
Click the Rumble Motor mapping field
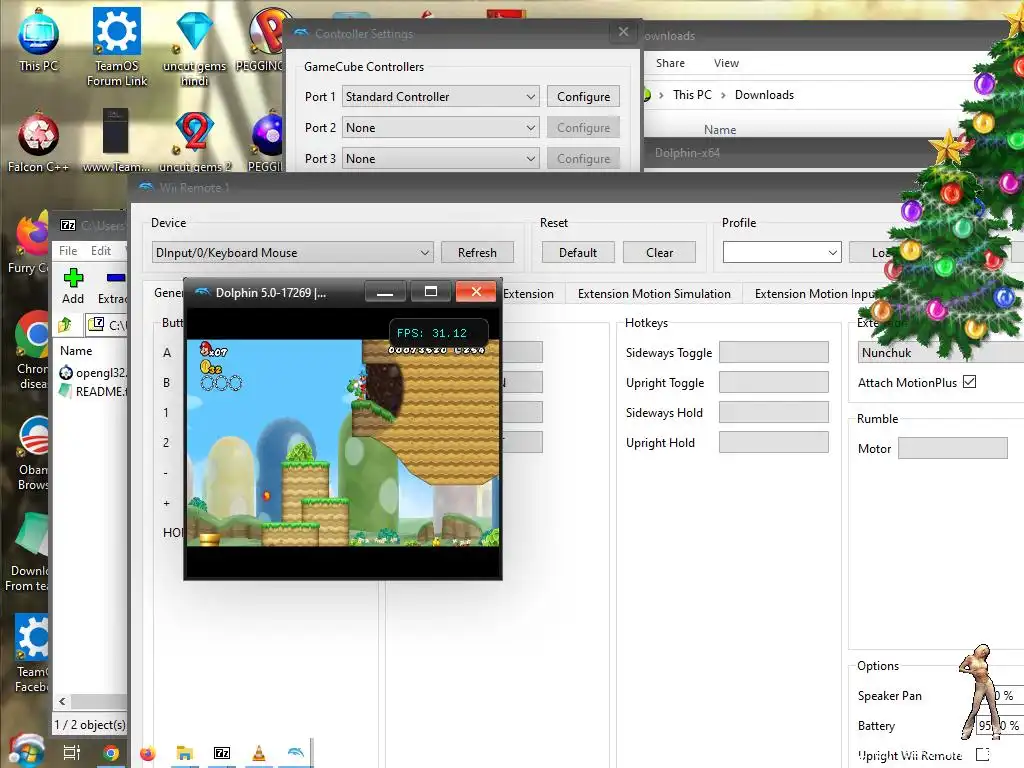(952, 449)
